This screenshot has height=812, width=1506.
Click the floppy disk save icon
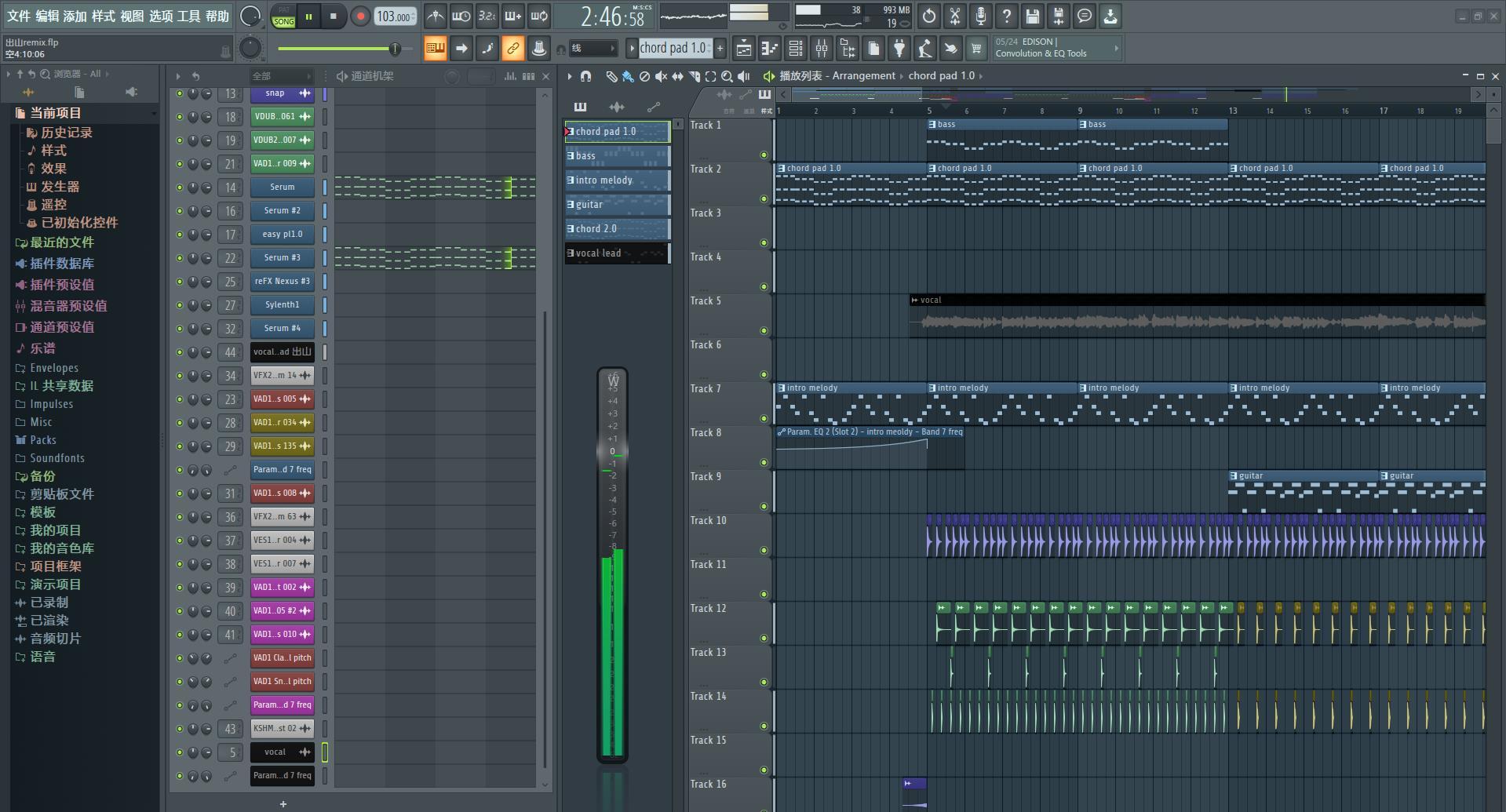click(1032, 16)
